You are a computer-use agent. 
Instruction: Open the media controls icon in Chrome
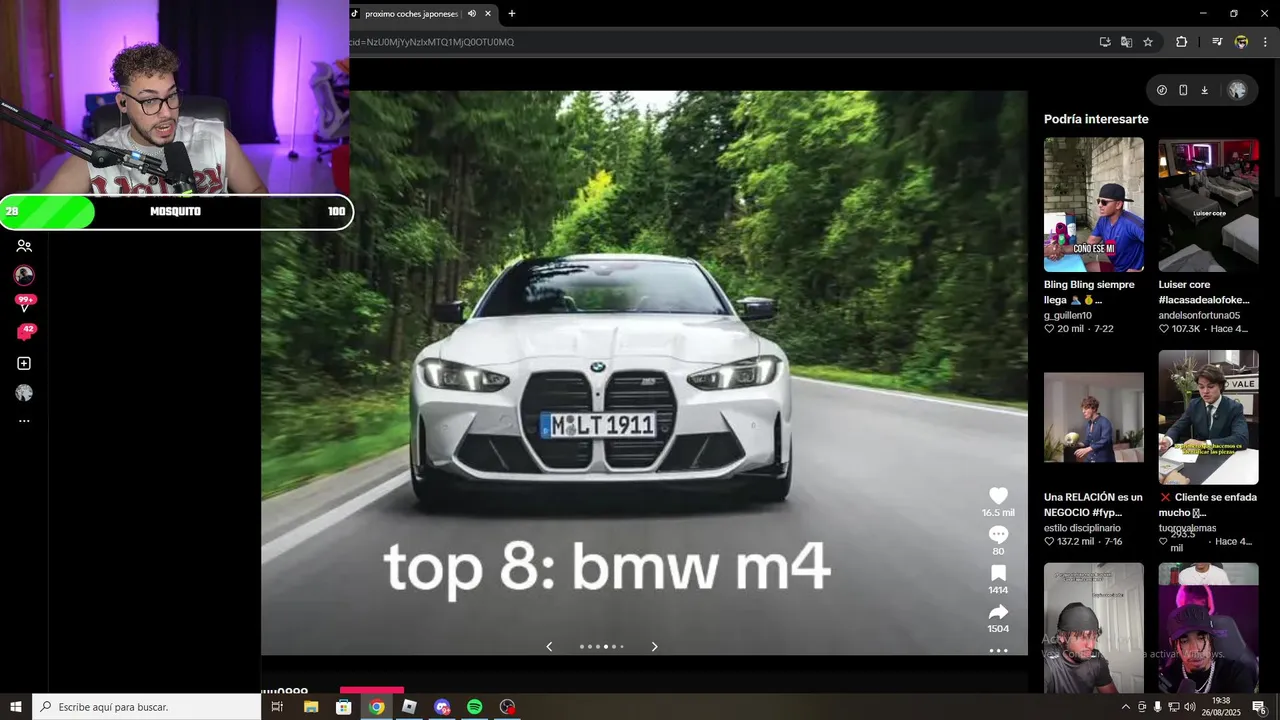[1217, 42]
